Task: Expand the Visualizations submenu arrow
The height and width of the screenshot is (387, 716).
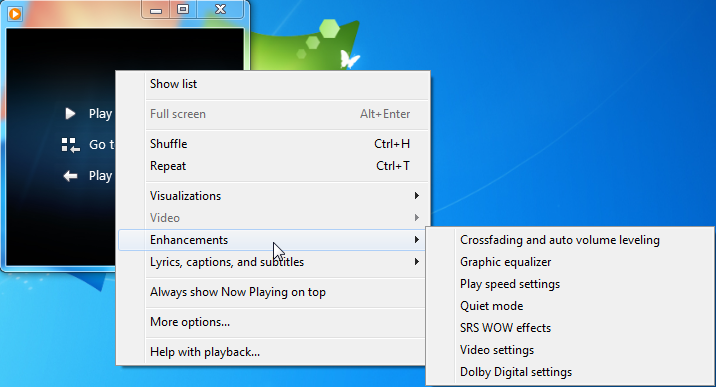Action: 416,196
